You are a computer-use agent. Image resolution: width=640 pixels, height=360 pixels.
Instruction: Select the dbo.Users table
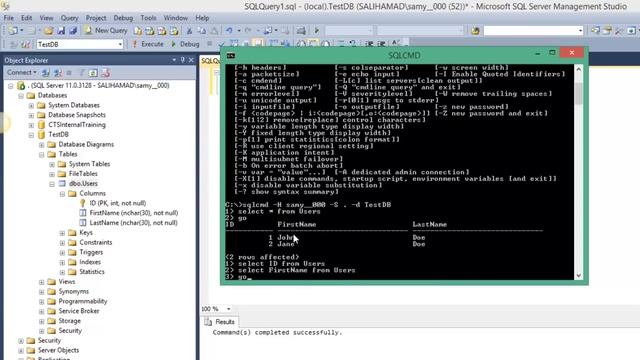coord(83,184)
